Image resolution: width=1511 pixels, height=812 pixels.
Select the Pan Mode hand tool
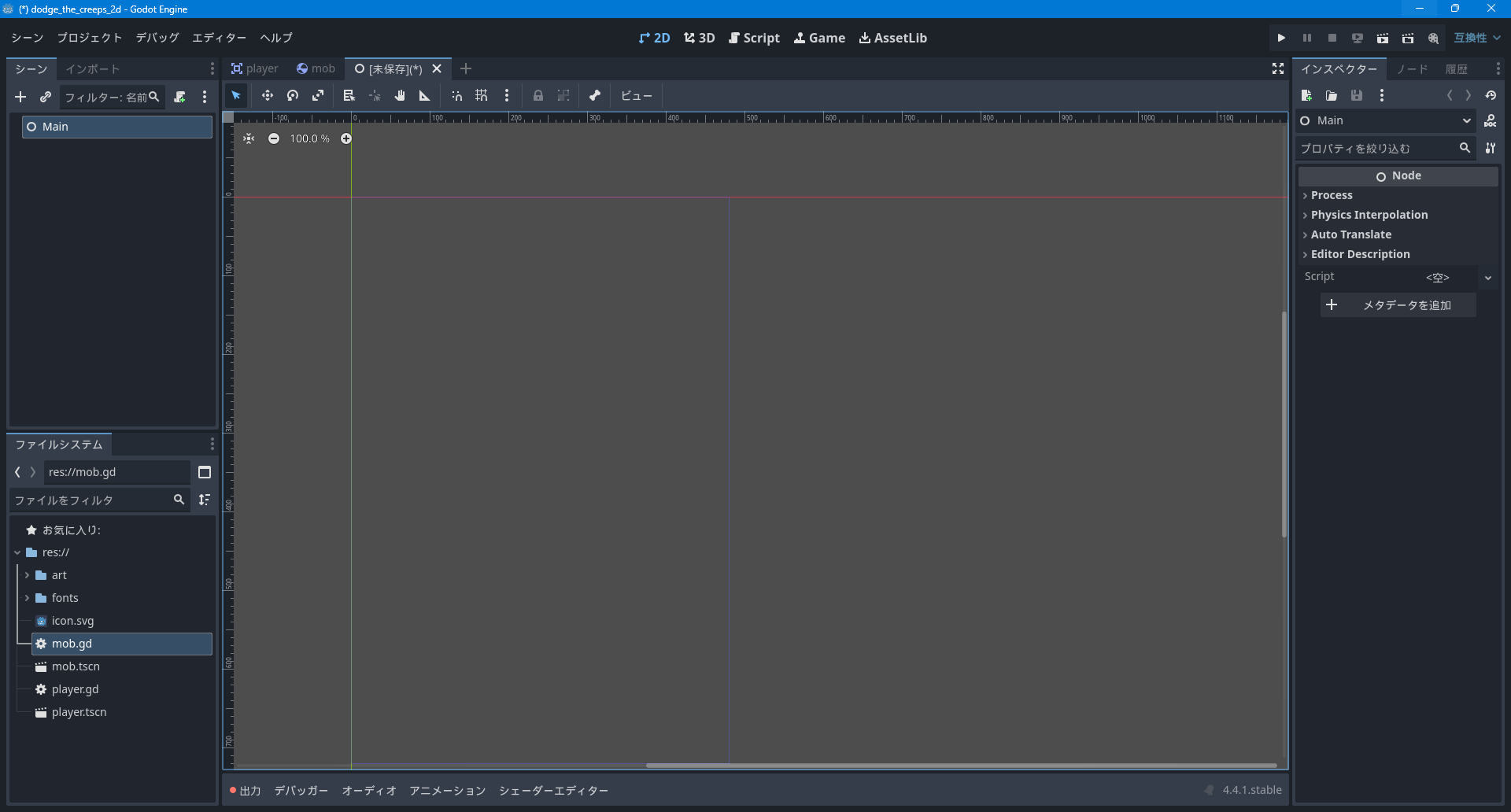pos(400,96)
